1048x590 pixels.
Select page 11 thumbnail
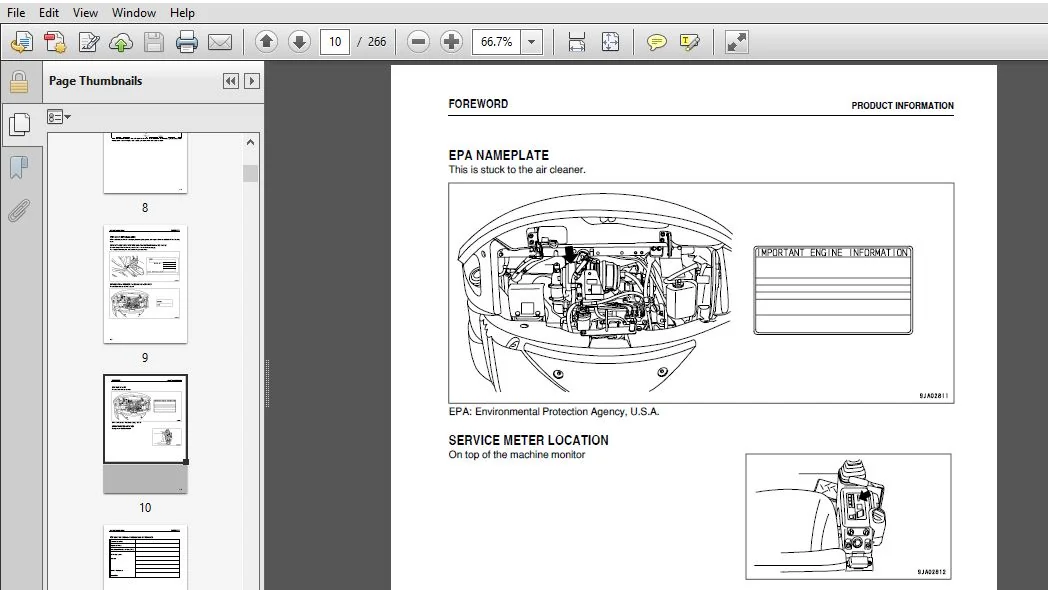pos(145,557)
